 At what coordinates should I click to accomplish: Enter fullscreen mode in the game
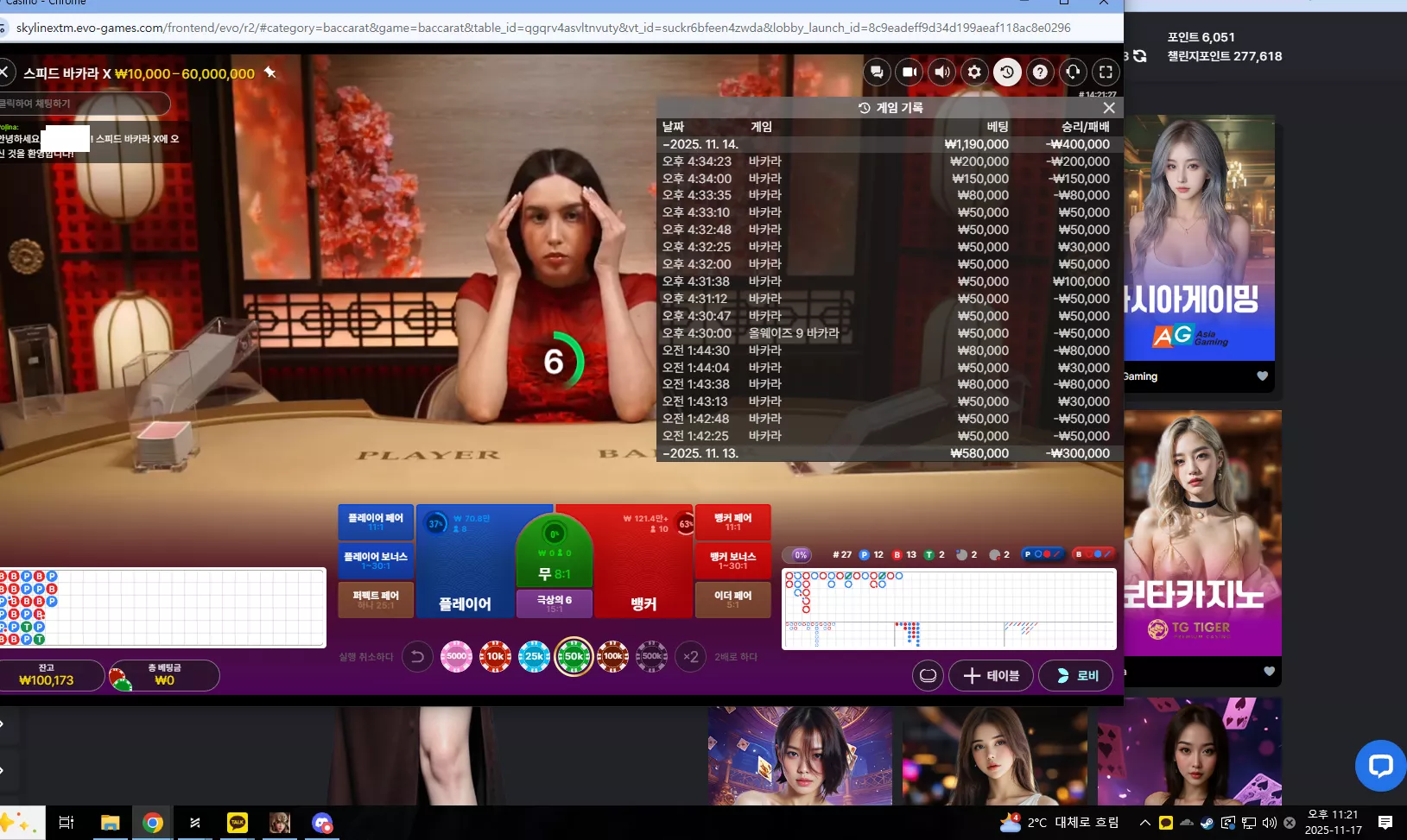1106,73
